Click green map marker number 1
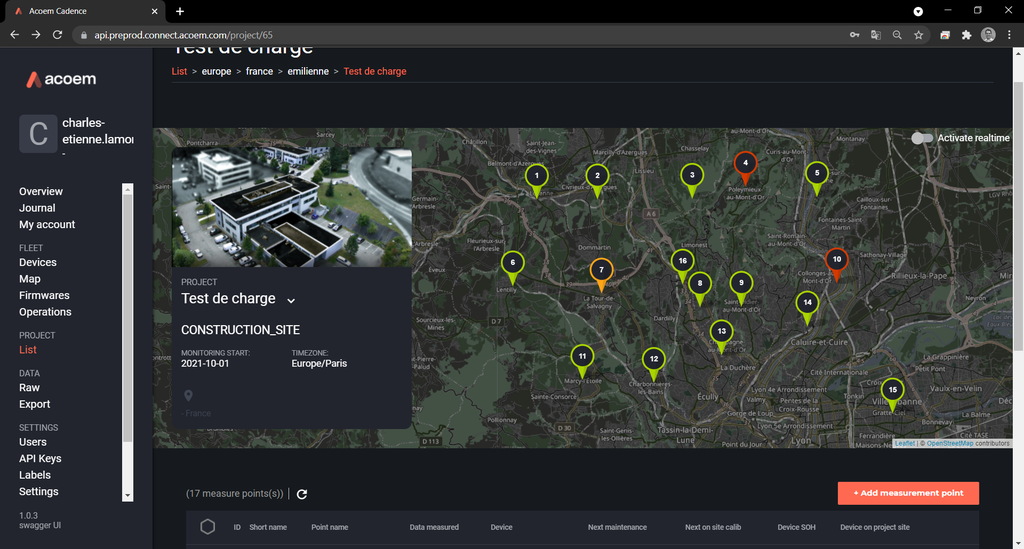The width and height of the screenshot is (1024, 549). coord(537,176)
